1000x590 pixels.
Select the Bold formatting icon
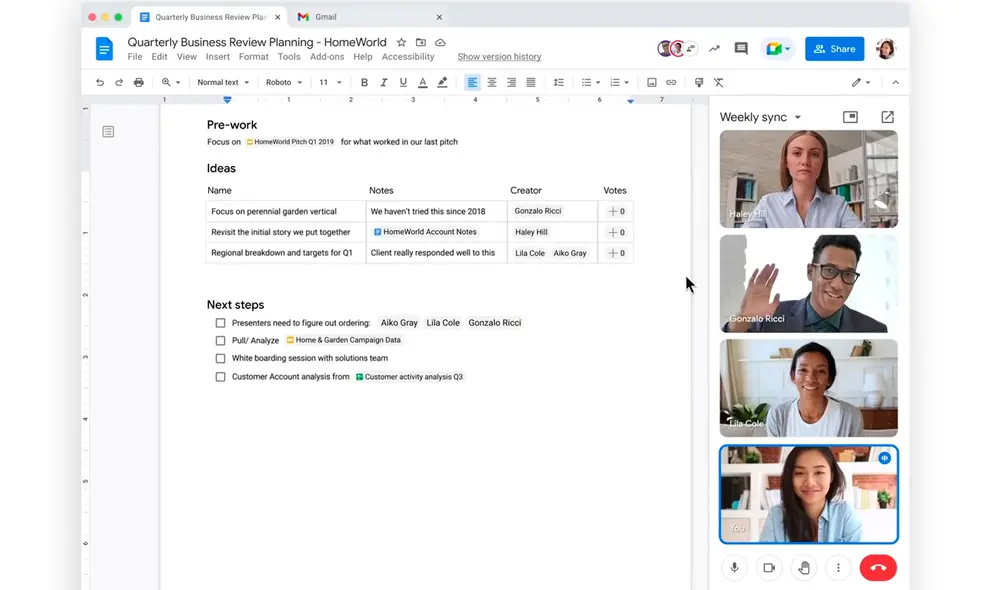pos(364,82)
